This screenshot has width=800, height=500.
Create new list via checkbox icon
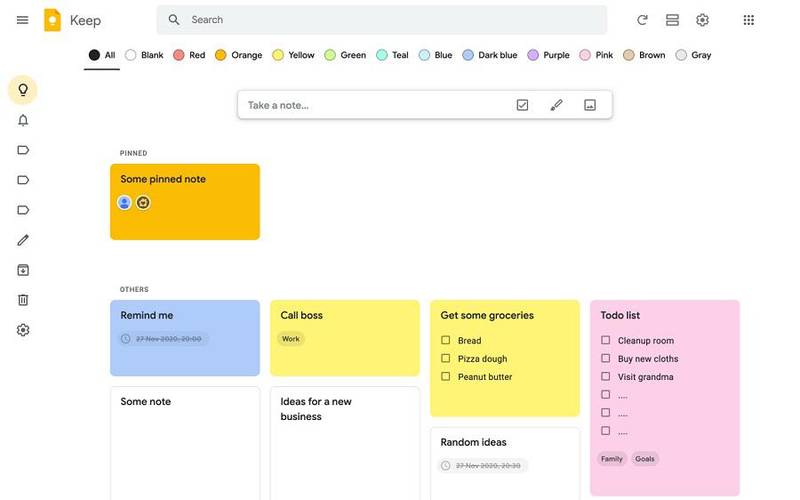(522, 105)
